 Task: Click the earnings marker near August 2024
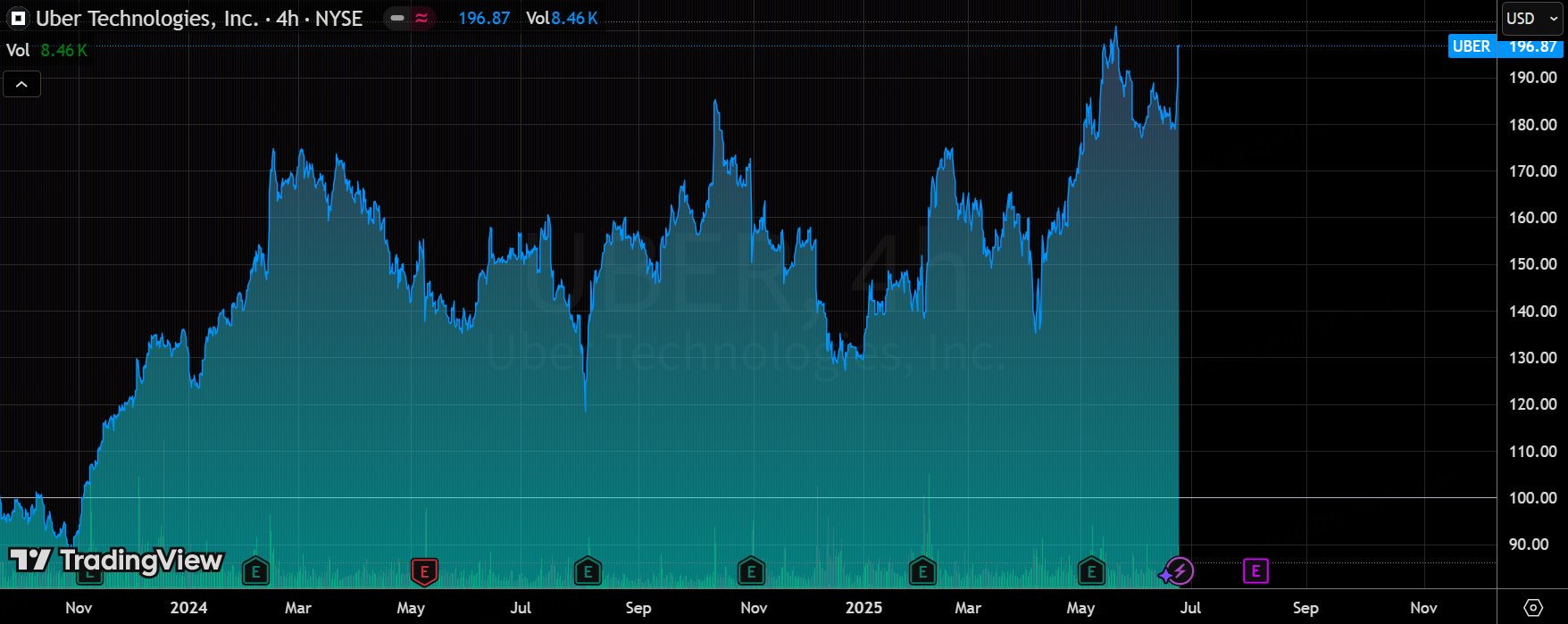coord(588,571)
